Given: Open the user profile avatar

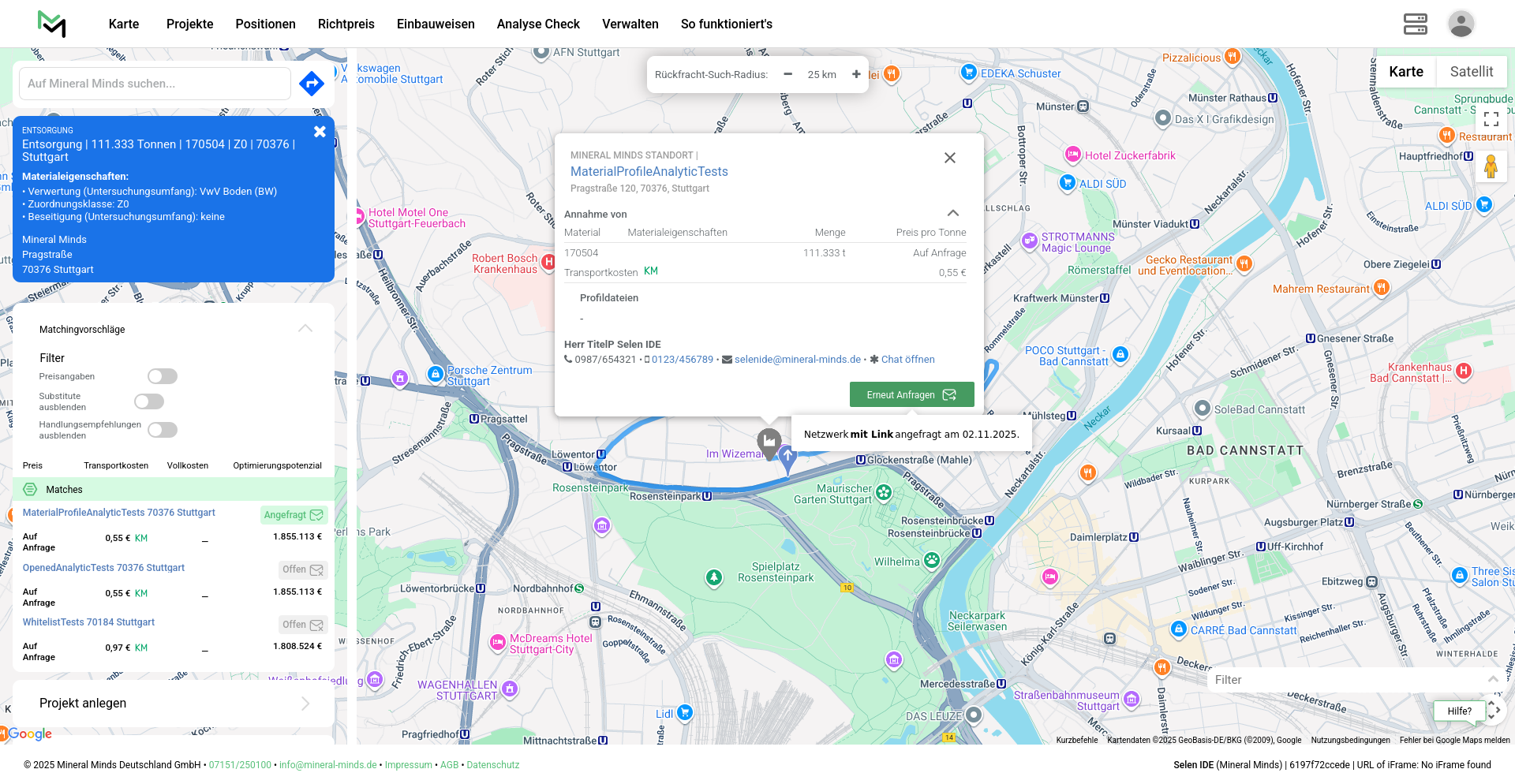Looking at the screenshot, I should pos(1461,24).
